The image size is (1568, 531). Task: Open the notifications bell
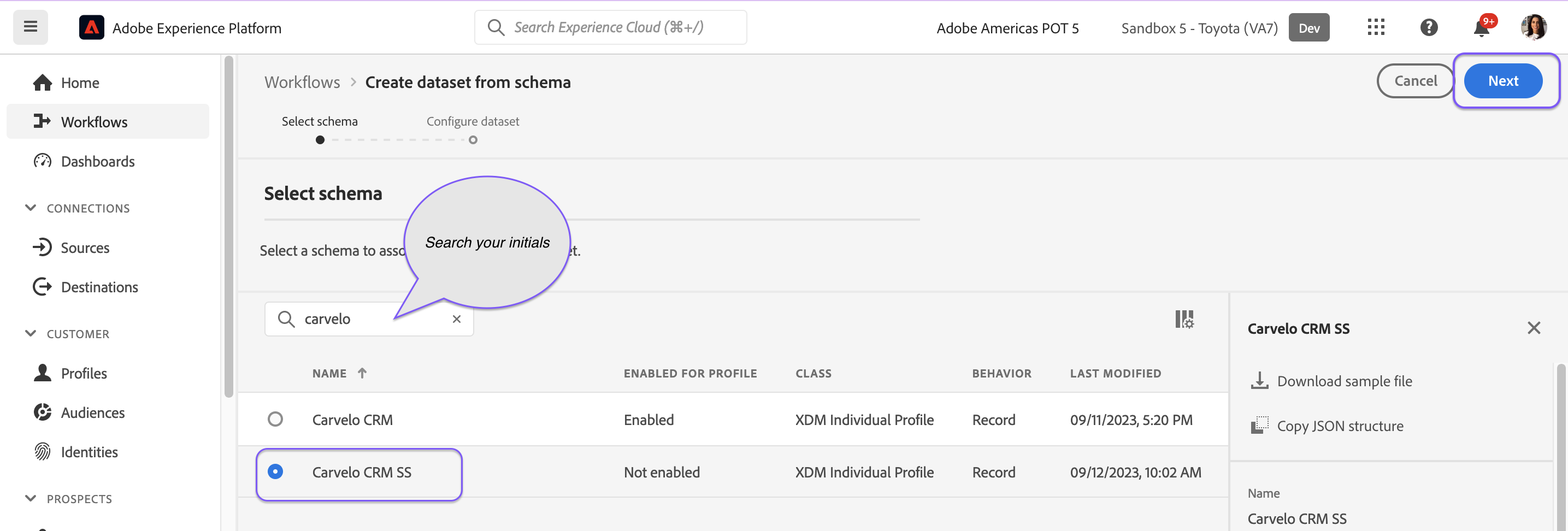(x=1482, y=28)
